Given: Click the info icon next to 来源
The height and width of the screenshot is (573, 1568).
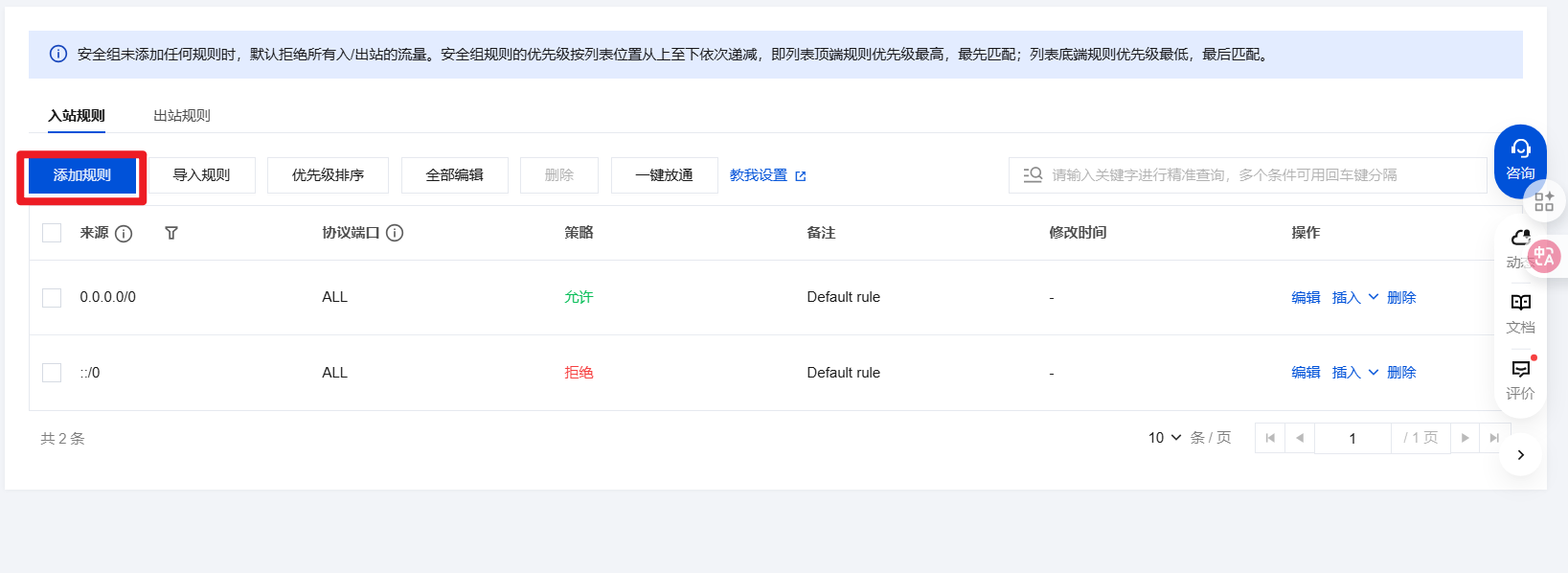Looking at the screenshot, I should (124, 233).
